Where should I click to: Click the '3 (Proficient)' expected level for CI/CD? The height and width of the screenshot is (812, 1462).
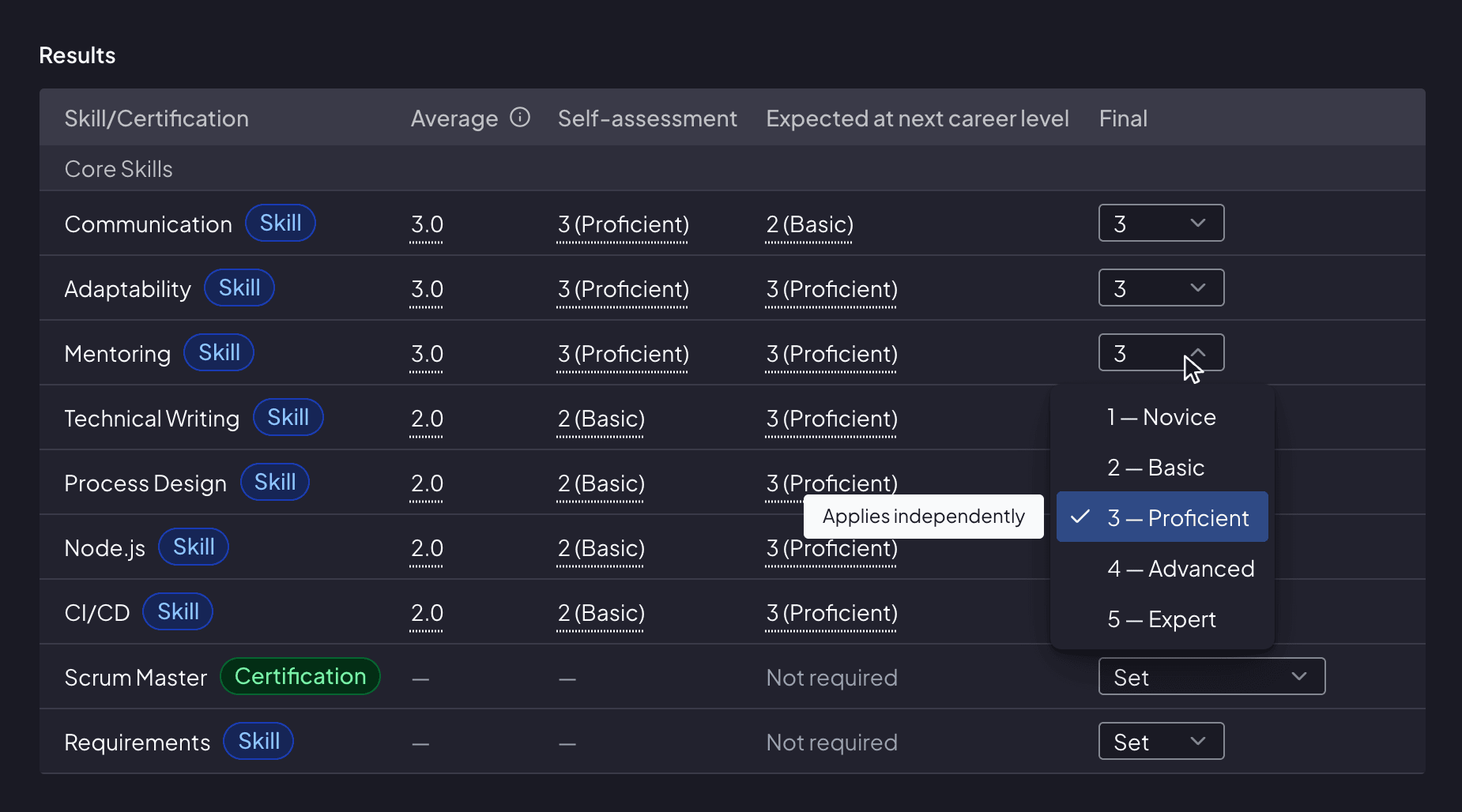832,614
